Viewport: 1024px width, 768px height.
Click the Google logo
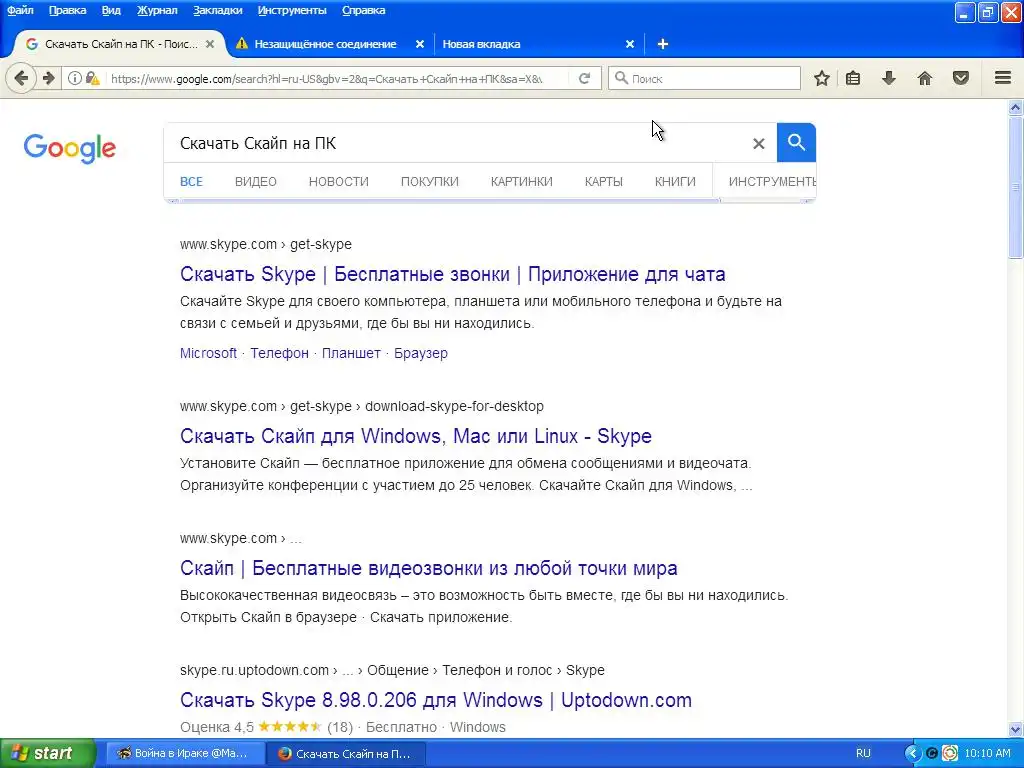tap(70, 148)
